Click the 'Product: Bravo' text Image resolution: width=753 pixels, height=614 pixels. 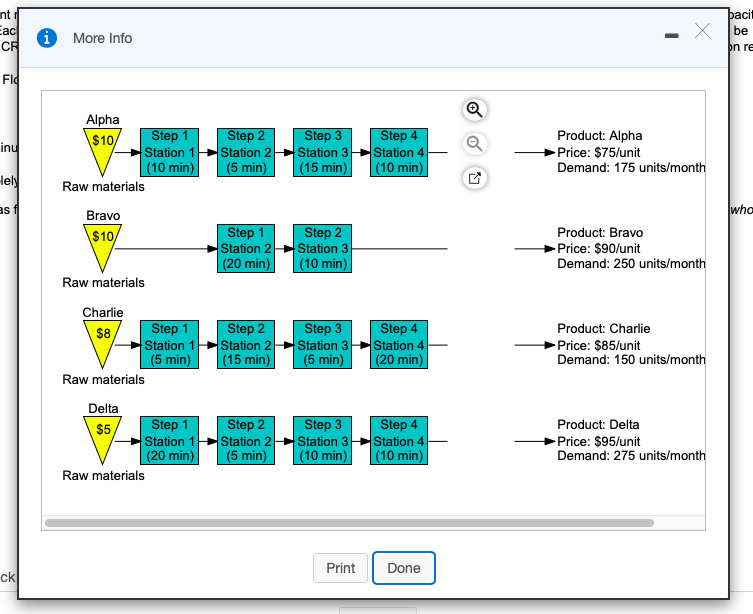(600, 233)
